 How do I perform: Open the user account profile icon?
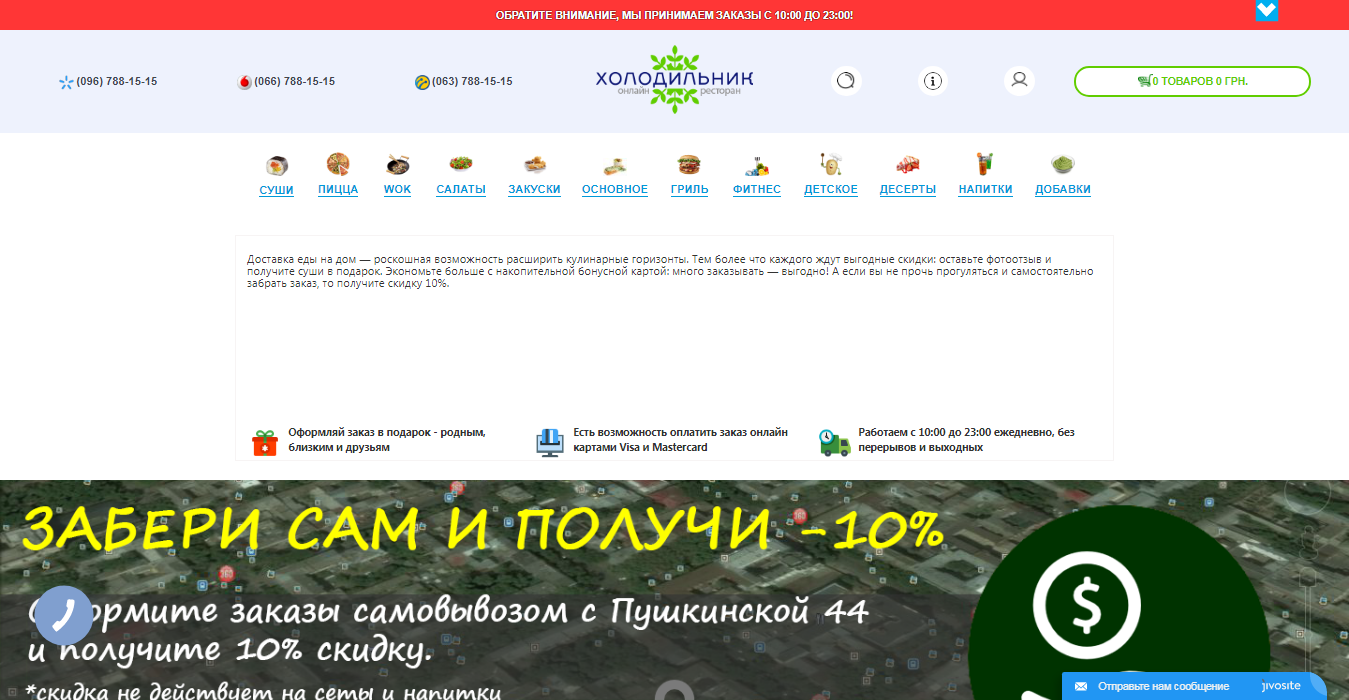[x=1019, y=80]
